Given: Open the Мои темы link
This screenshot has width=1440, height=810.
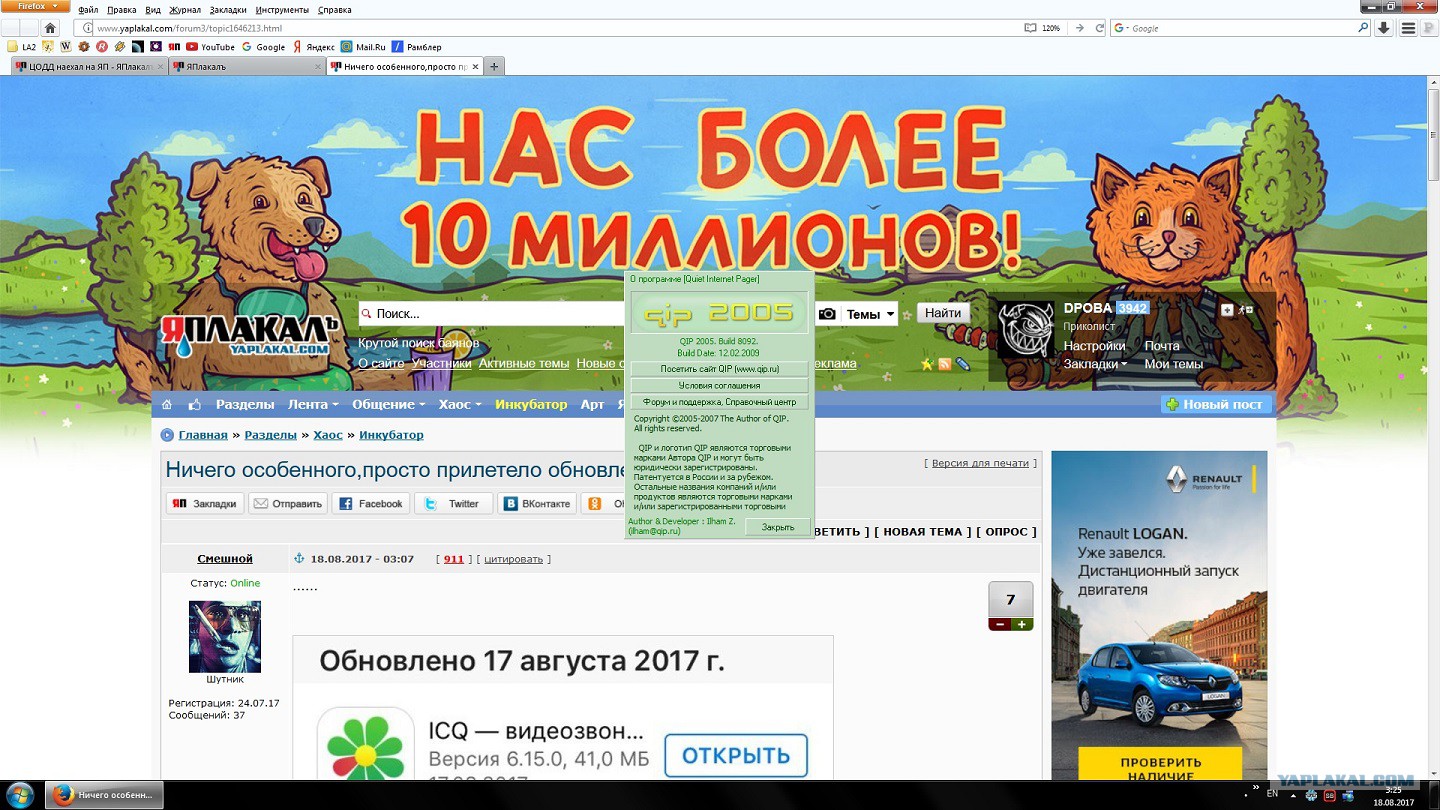Looking at the screenshot, I should coord(1173,364).
